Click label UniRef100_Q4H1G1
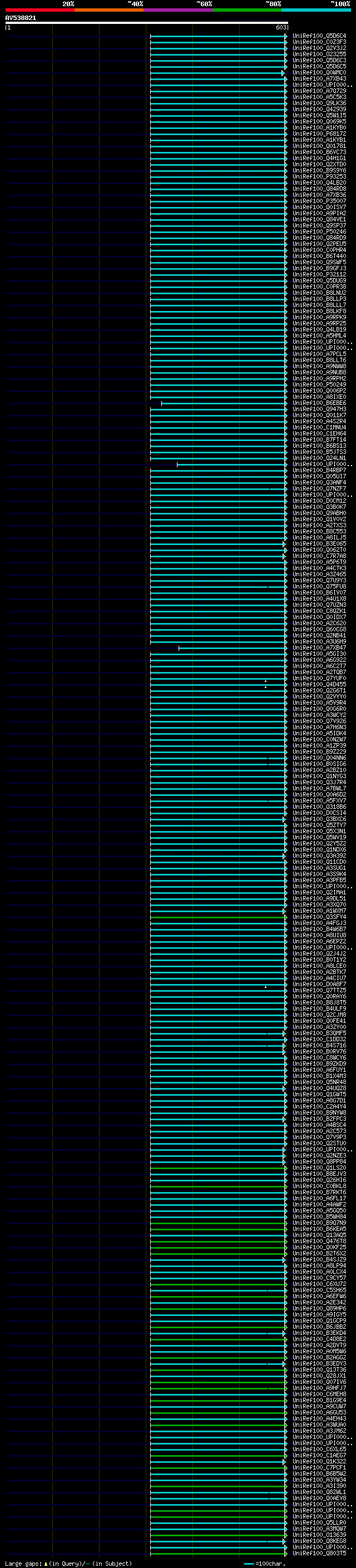 (x=319, y=159)
